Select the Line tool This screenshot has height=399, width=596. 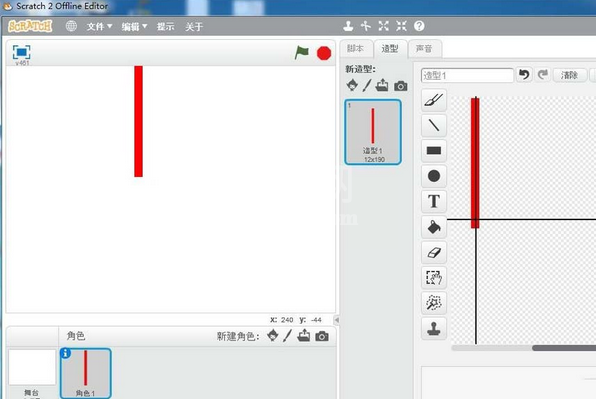[434, 125]
